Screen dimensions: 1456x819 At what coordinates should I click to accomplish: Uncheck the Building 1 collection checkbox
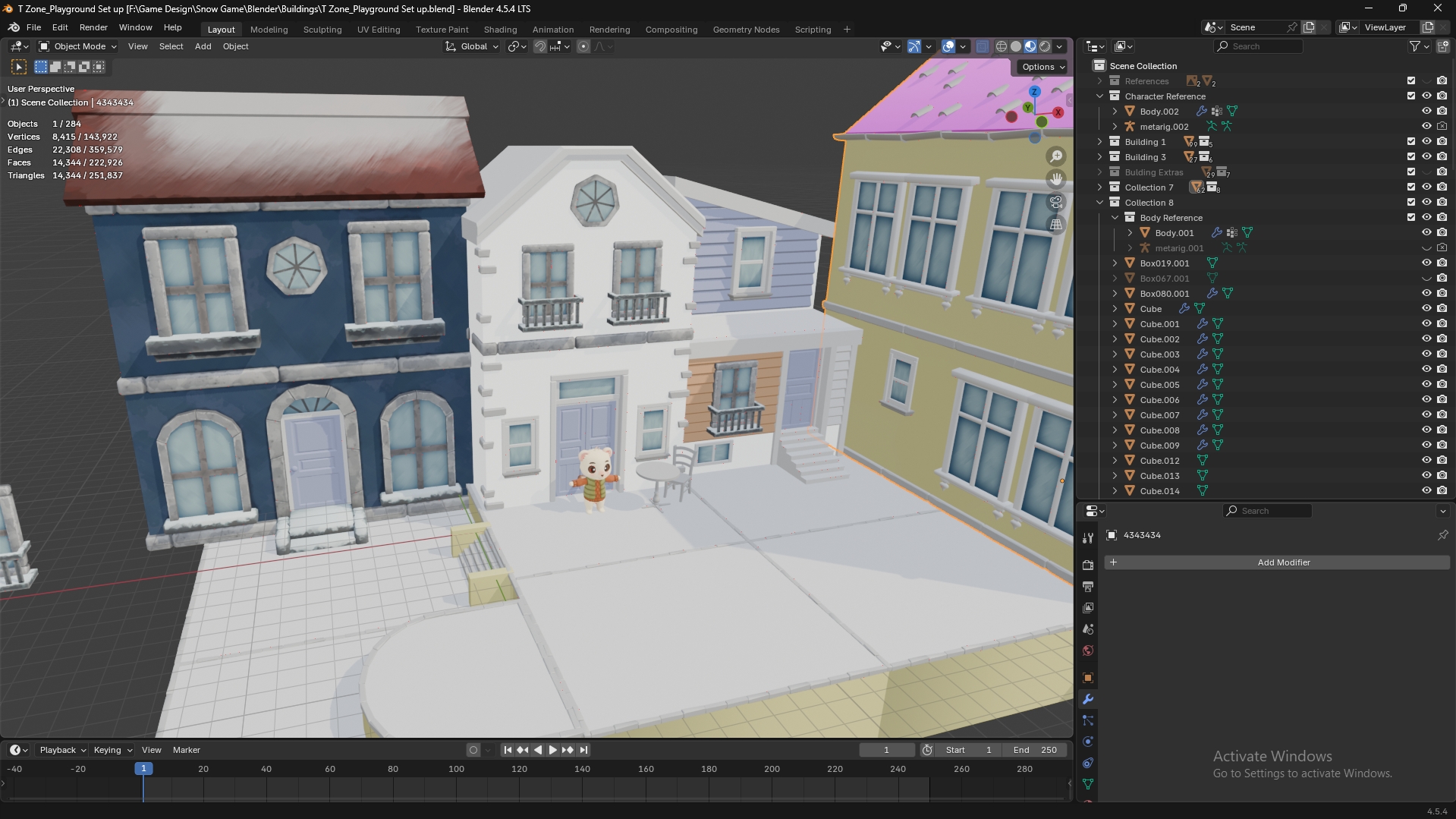1410,142
